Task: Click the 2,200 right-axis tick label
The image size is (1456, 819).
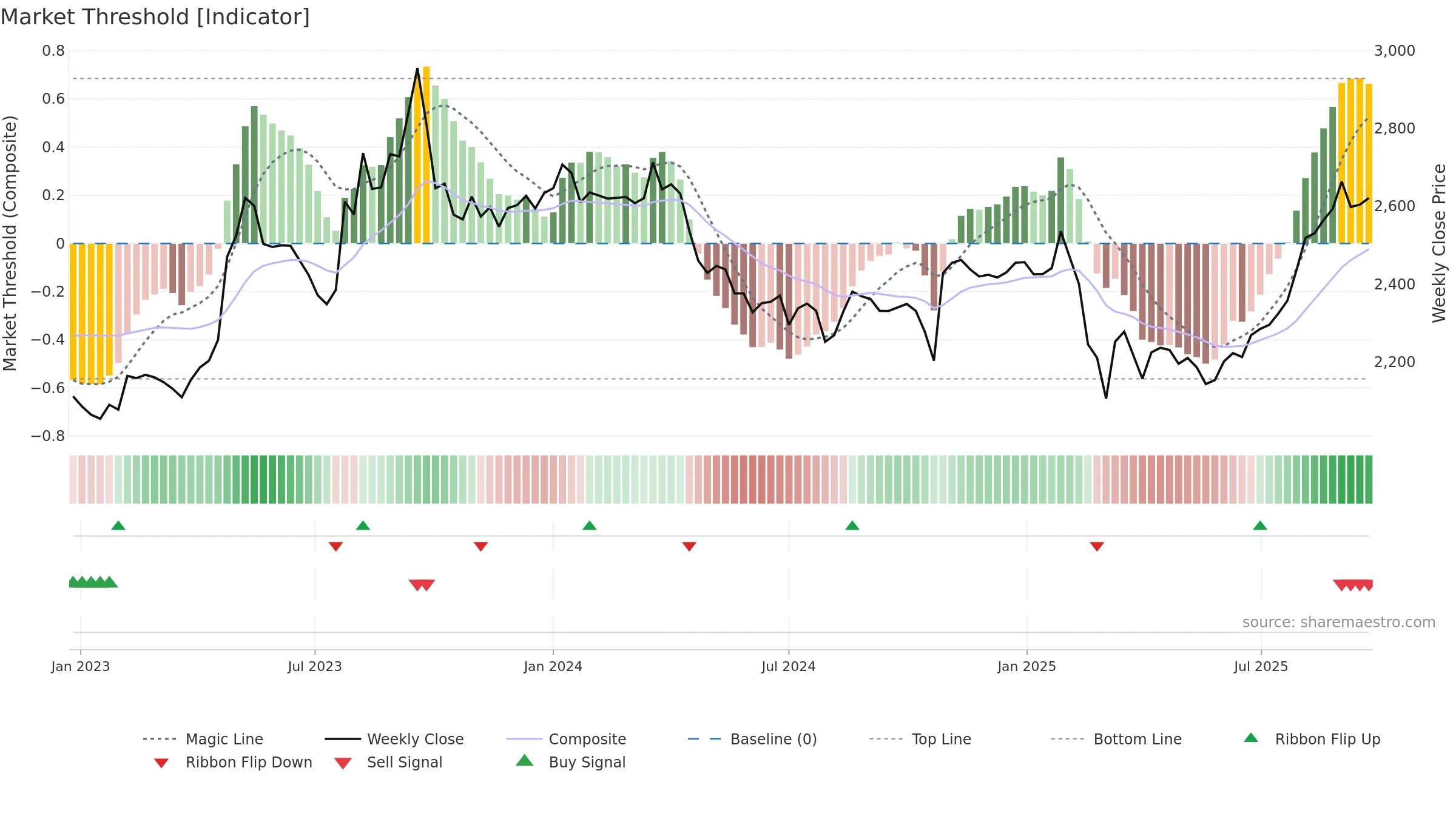Action: pyautogui.click(x=1394, y=362)
